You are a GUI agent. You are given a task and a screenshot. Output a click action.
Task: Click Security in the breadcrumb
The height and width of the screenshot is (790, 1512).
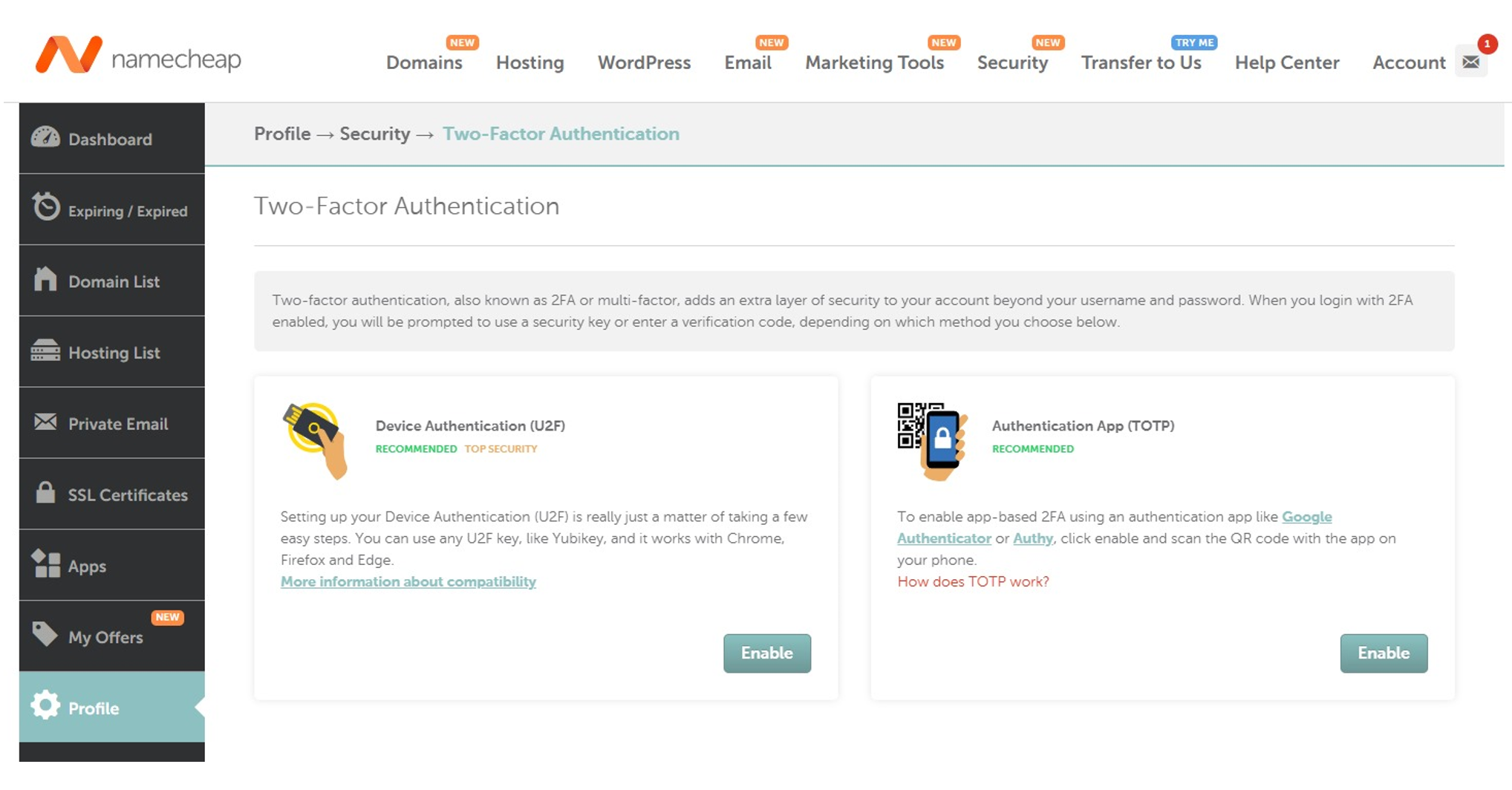click(x=374, y=134)
